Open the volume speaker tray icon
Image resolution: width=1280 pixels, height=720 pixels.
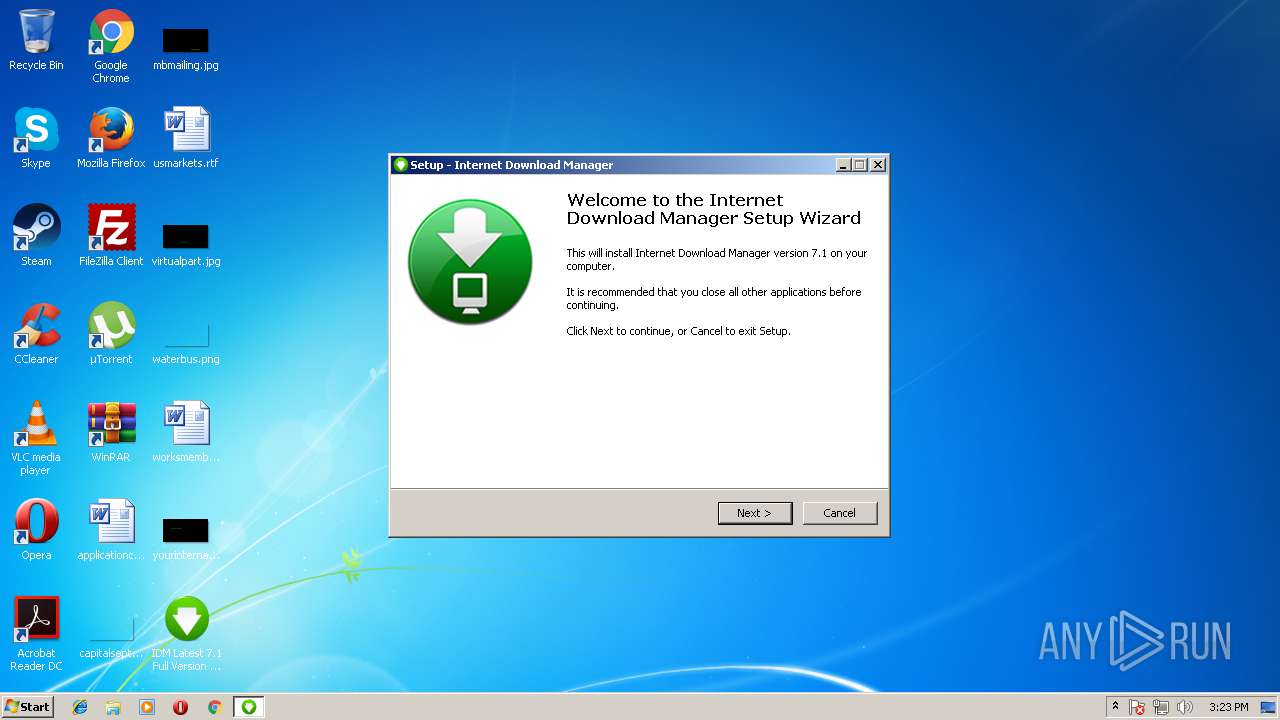[1185, 707]
